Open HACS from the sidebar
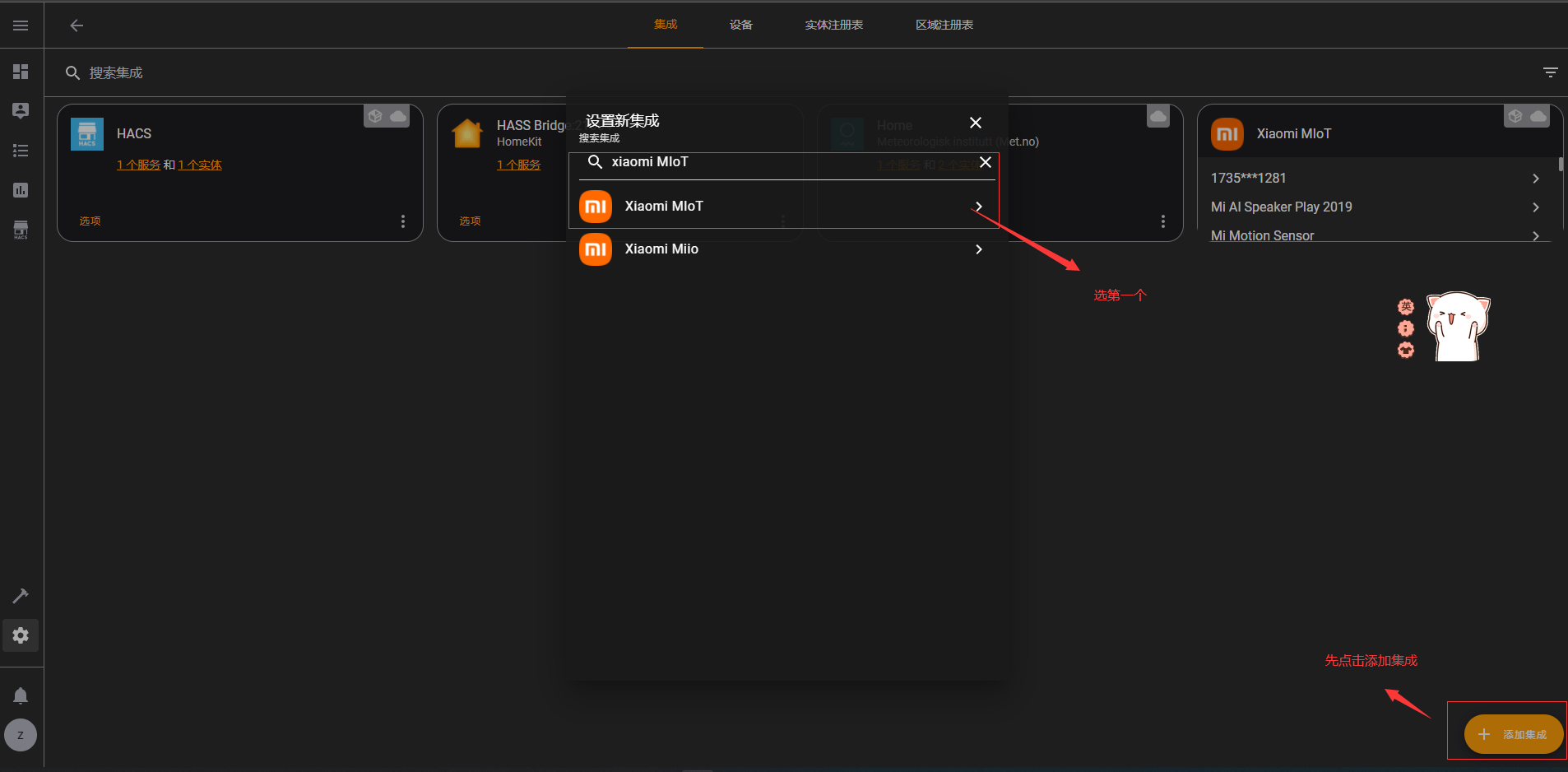The height and width of the screenshot is (772, 1568). pos(21,230)
